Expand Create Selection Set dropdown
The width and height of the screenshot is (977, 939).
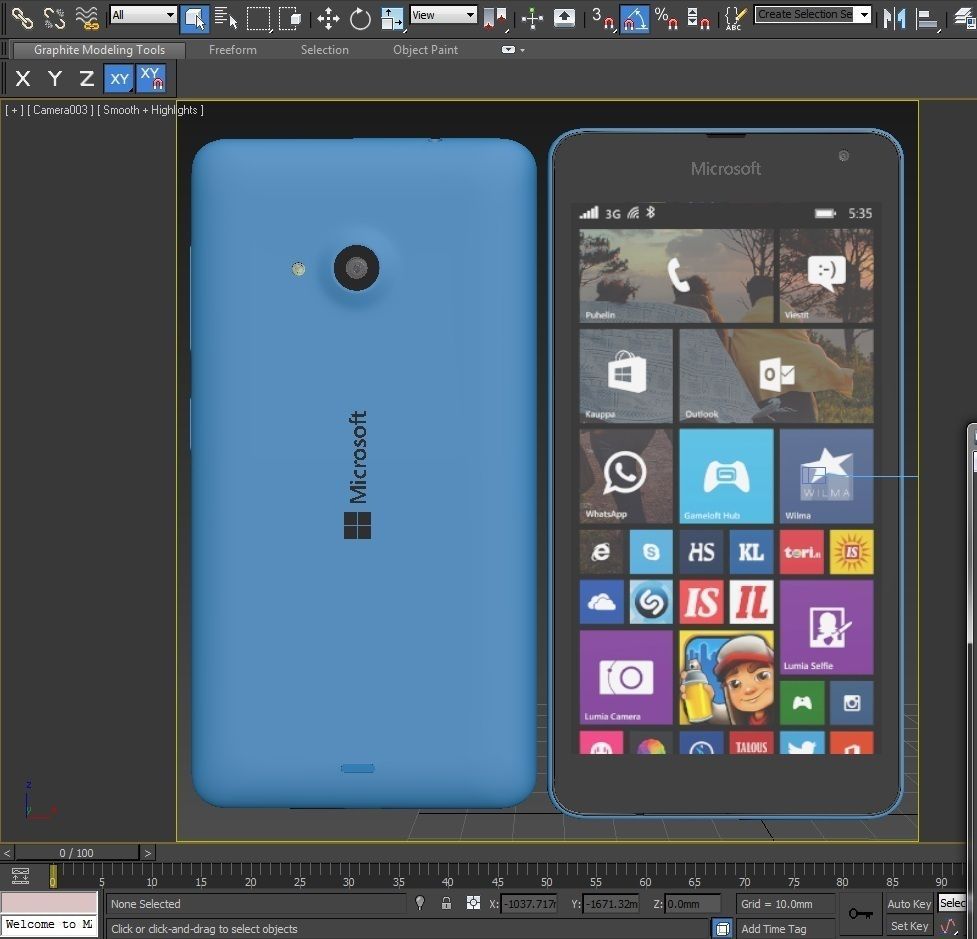coord(864,14)
